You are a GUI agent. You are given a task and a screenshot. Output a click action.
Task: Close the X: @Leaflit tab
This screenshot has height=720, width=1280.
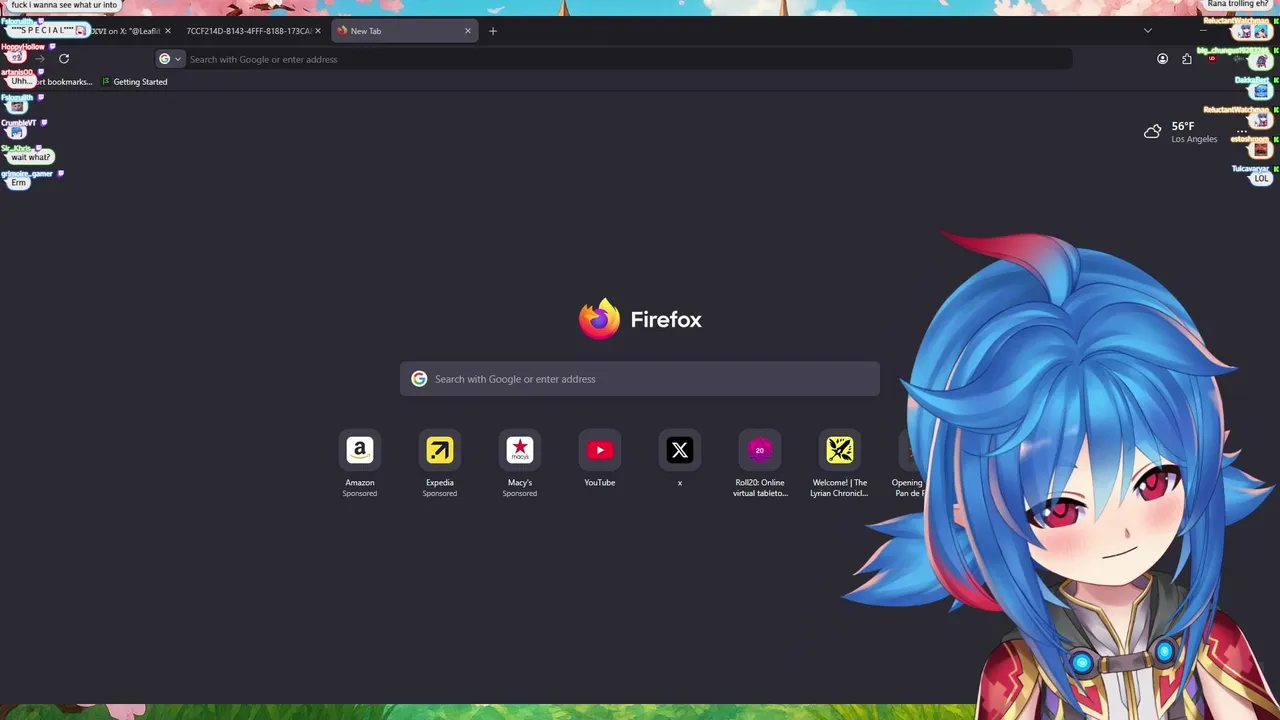point(167,31)
